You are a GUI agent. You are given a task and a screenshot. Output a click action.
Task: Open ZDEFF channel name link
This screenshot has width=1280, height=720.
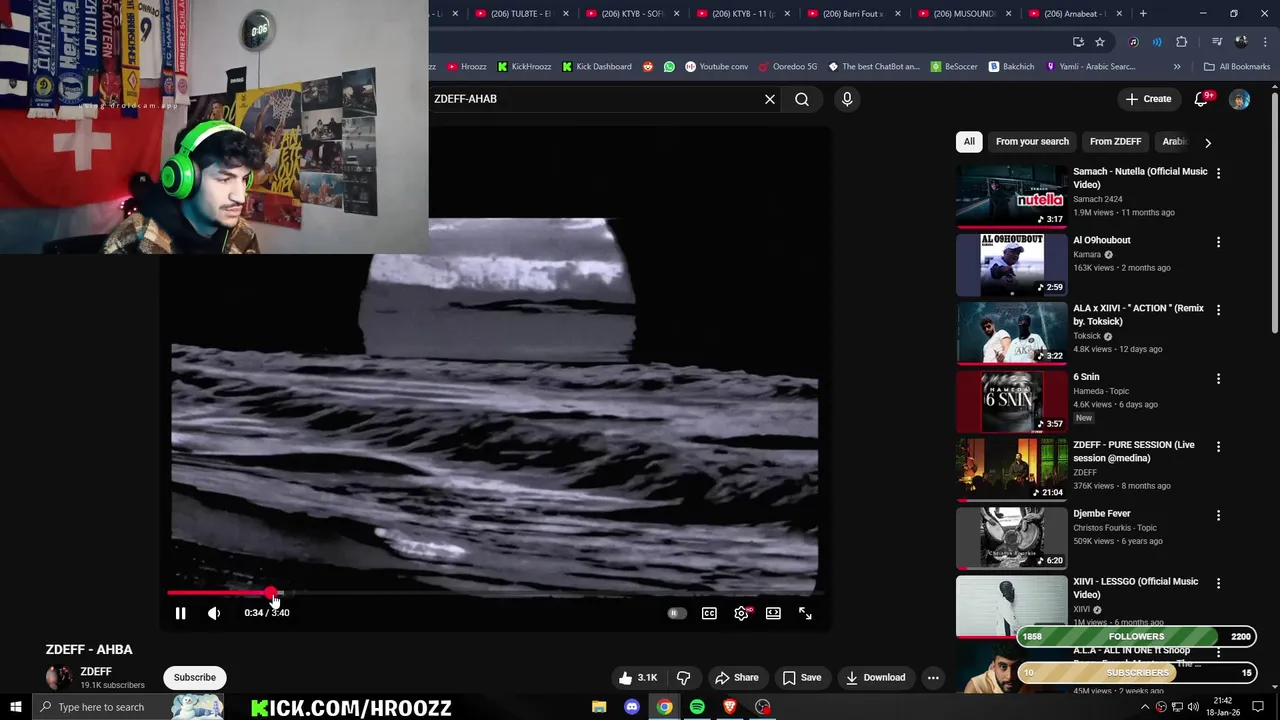pyautogui.click(x=96, y=672)
